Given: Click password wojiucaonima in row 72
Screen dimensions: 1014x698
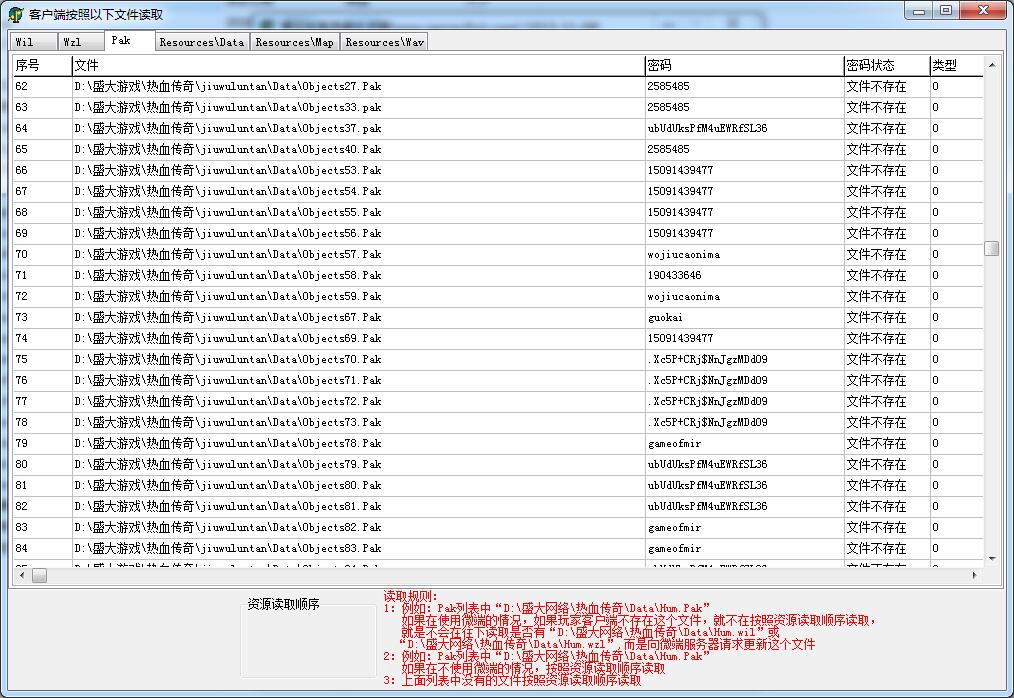Looking at the screenshot, I should (x=684, y=296).
